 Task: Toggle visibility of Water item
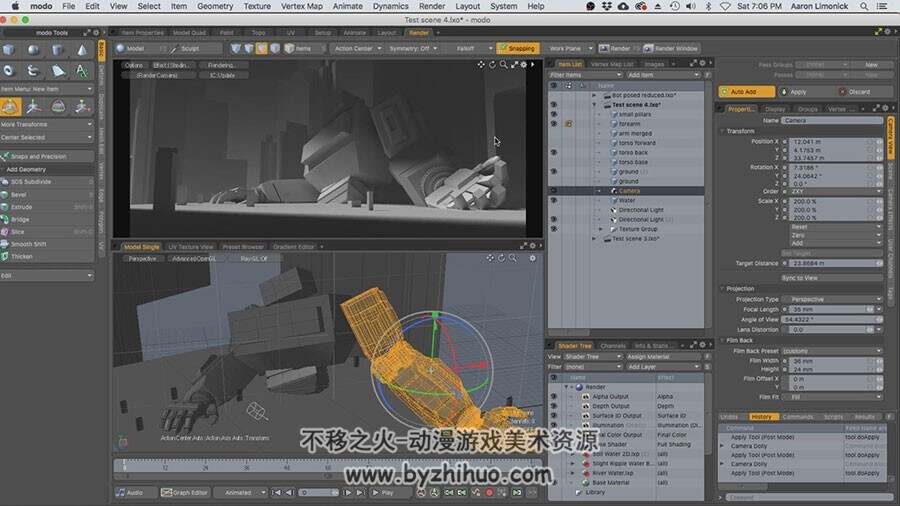click(553, 200)
